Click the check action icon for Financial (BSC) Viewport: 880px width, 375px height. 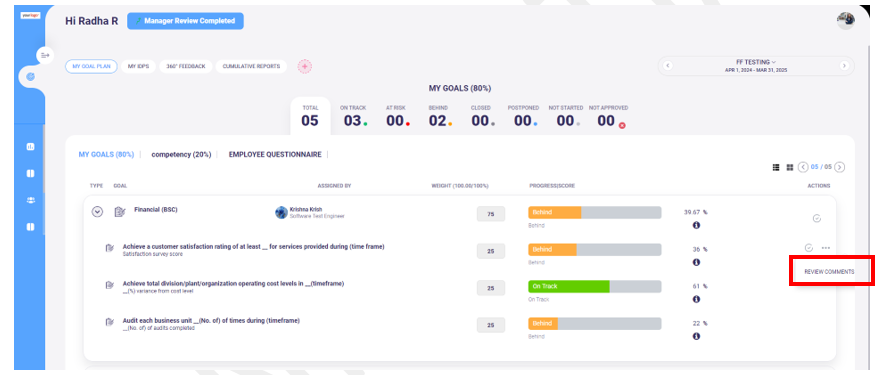tap(817, 218)
